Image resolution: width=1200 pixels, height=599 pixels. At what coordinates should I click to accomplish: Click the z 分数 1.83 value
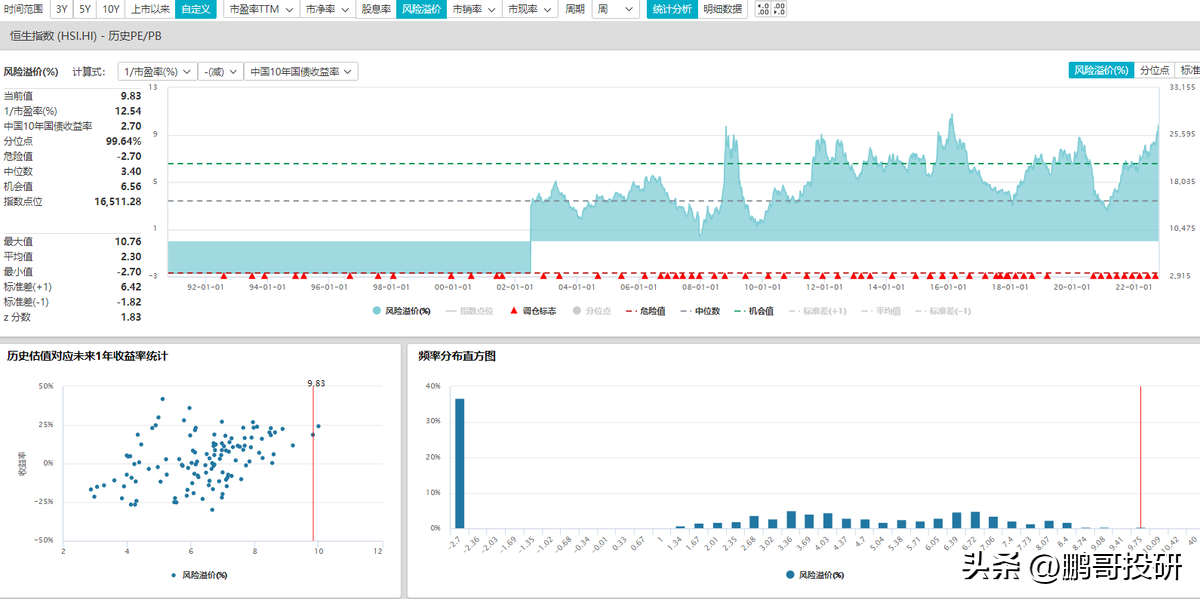point(131,316)
